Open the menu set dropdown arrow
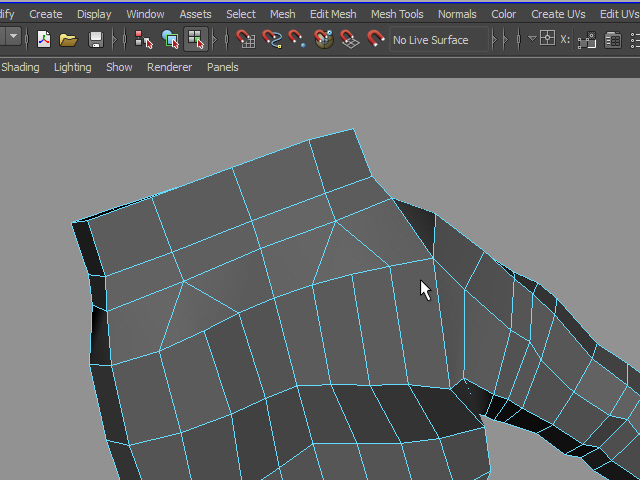This screenshot has width=640, height=480. click(x=13, y=36)
